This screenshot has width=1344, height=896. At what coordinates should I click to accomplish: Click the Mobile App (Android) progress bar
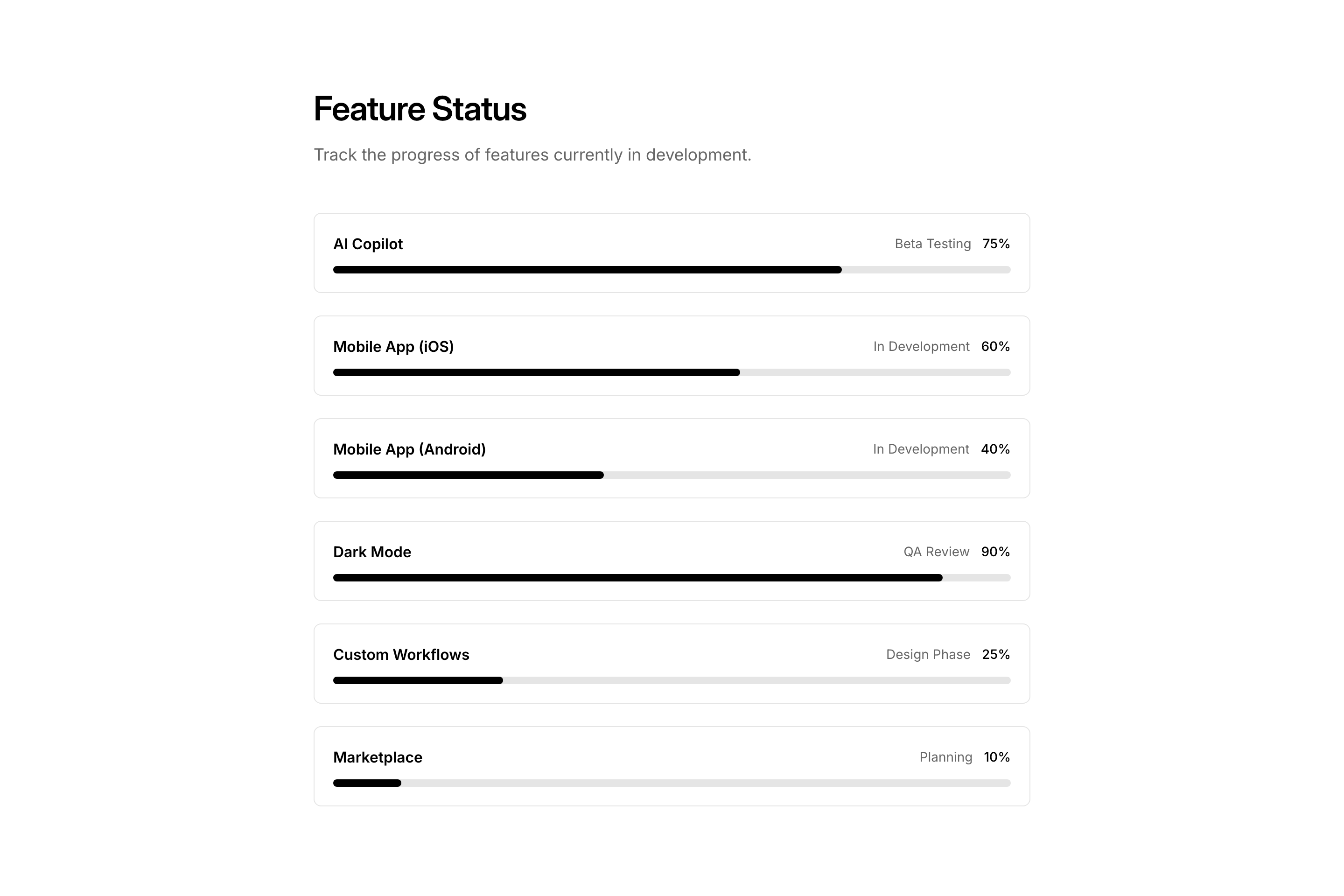[672, 476]
